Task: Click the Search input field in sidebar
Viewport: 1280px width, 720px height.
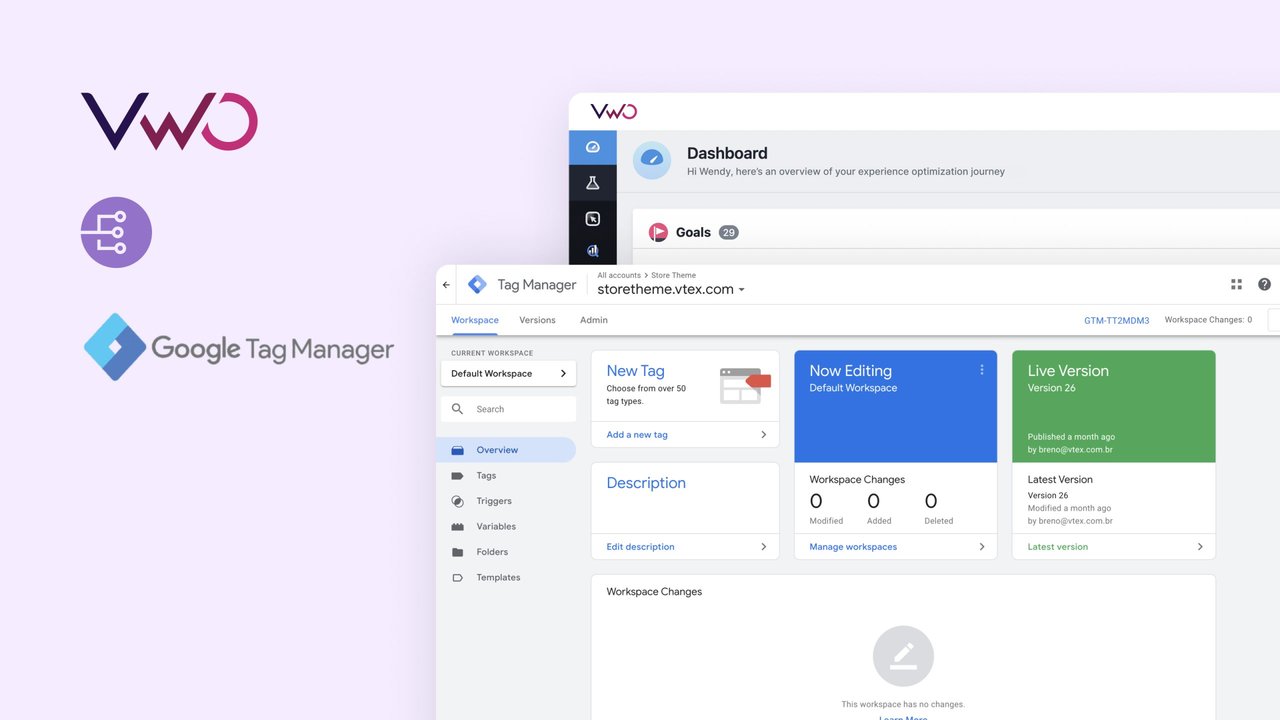Action: click(x=508, y=409)
